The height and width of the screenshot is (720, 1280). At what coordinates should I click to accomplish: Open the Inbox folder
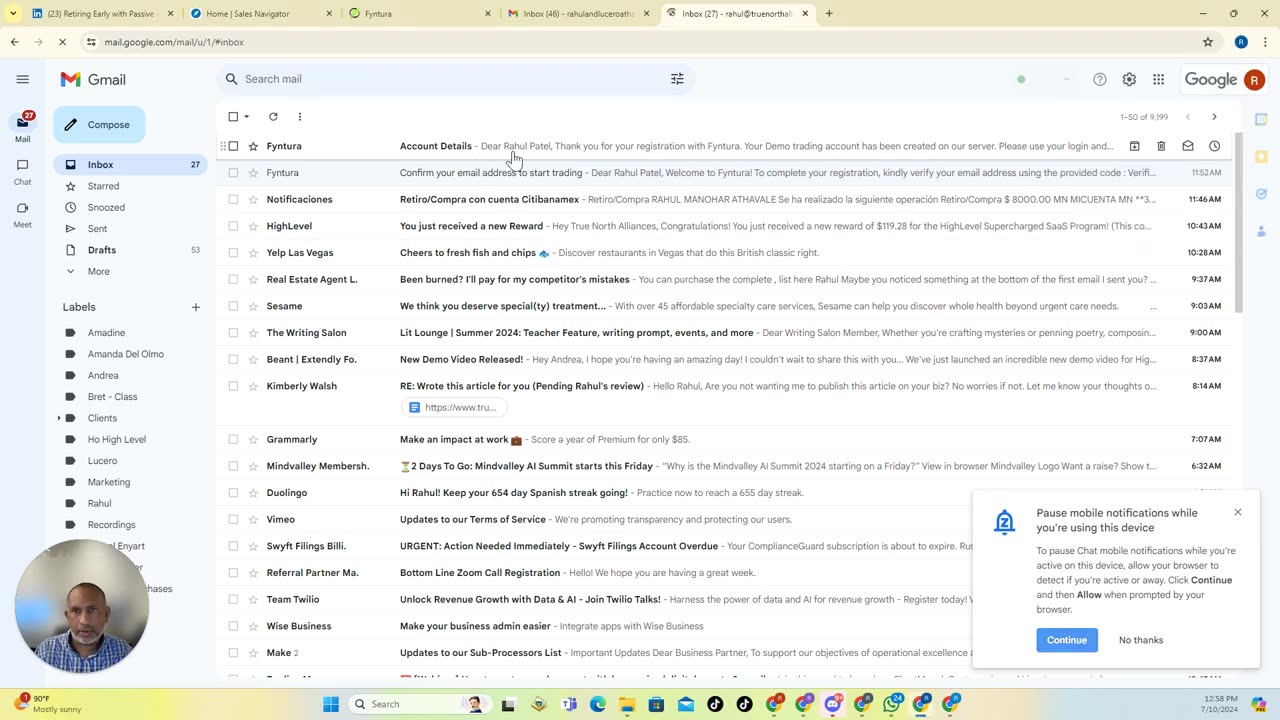point(131,165)
